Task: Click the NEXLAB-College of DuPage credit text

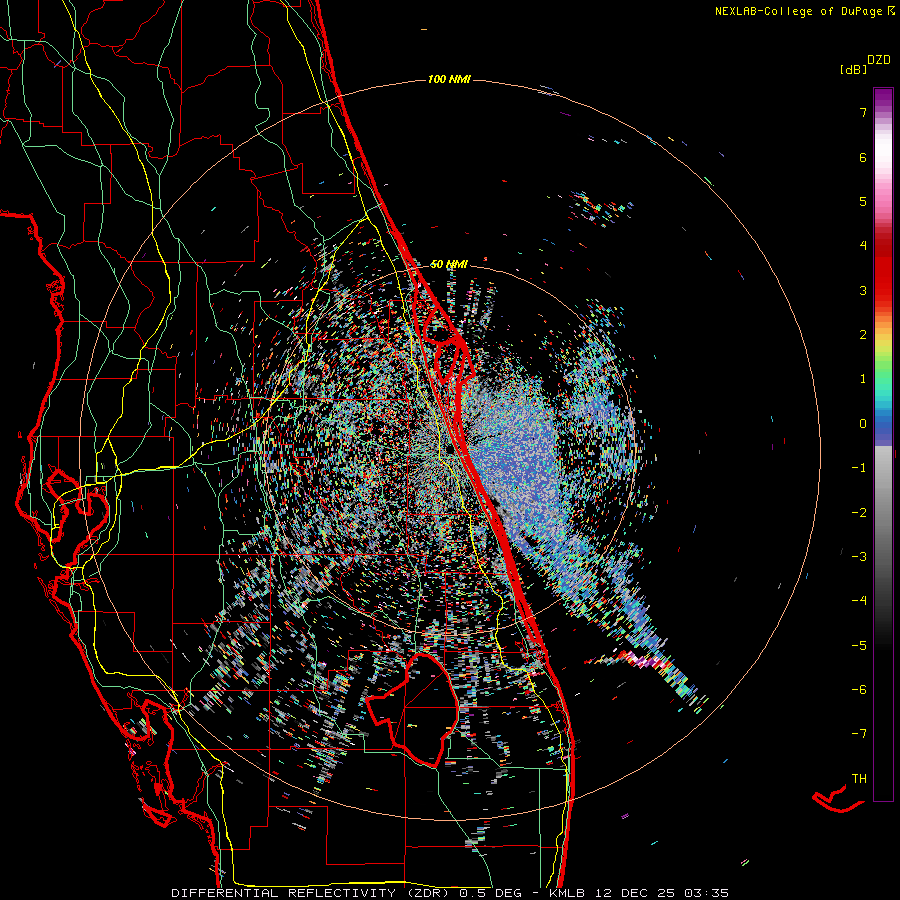Action: 805,11
